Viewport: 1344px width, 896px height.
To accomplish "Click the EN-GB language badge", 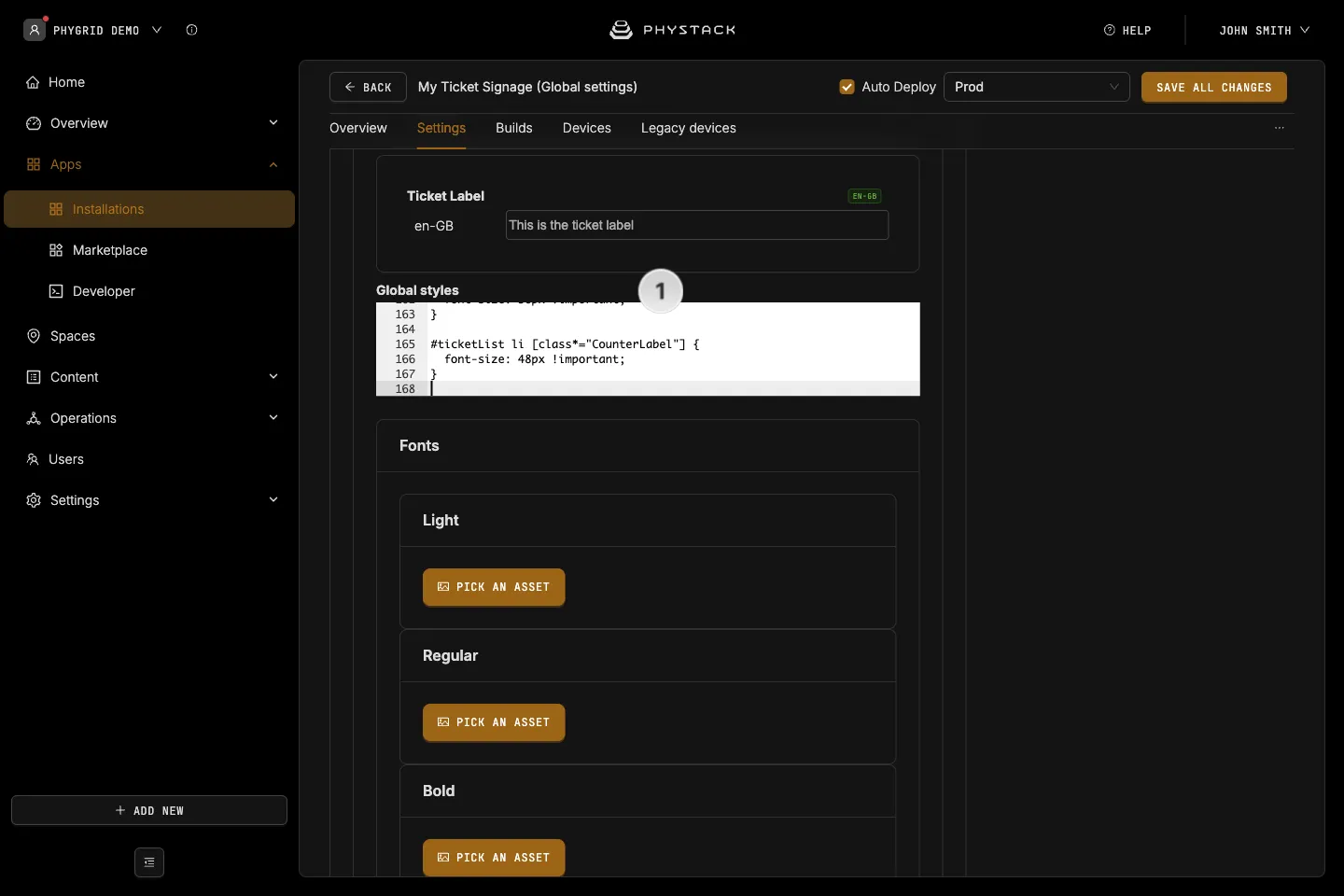I will point(865,196).
